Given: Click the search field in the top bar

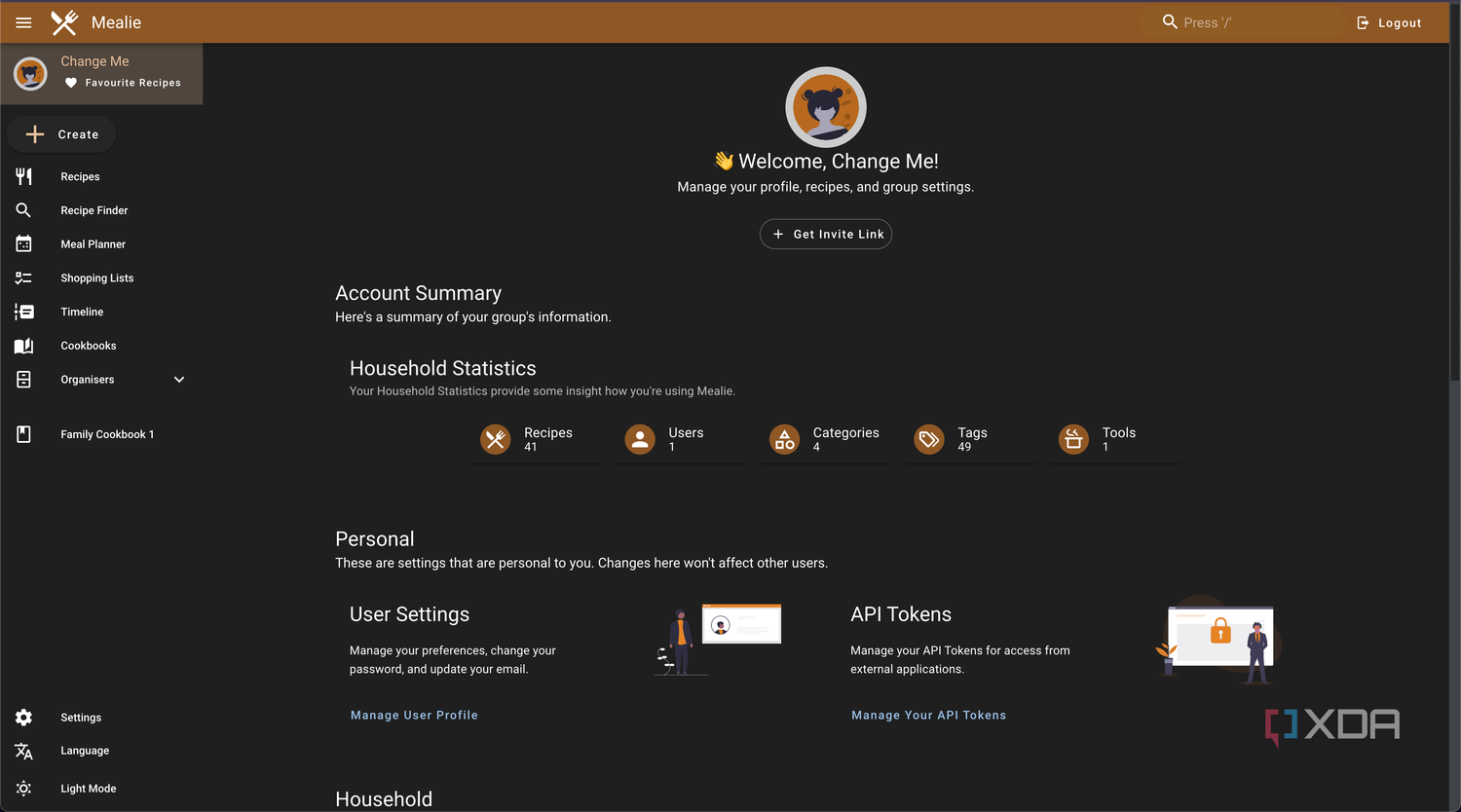Looking at the screenshot, I should click(x=1244, y=22).
